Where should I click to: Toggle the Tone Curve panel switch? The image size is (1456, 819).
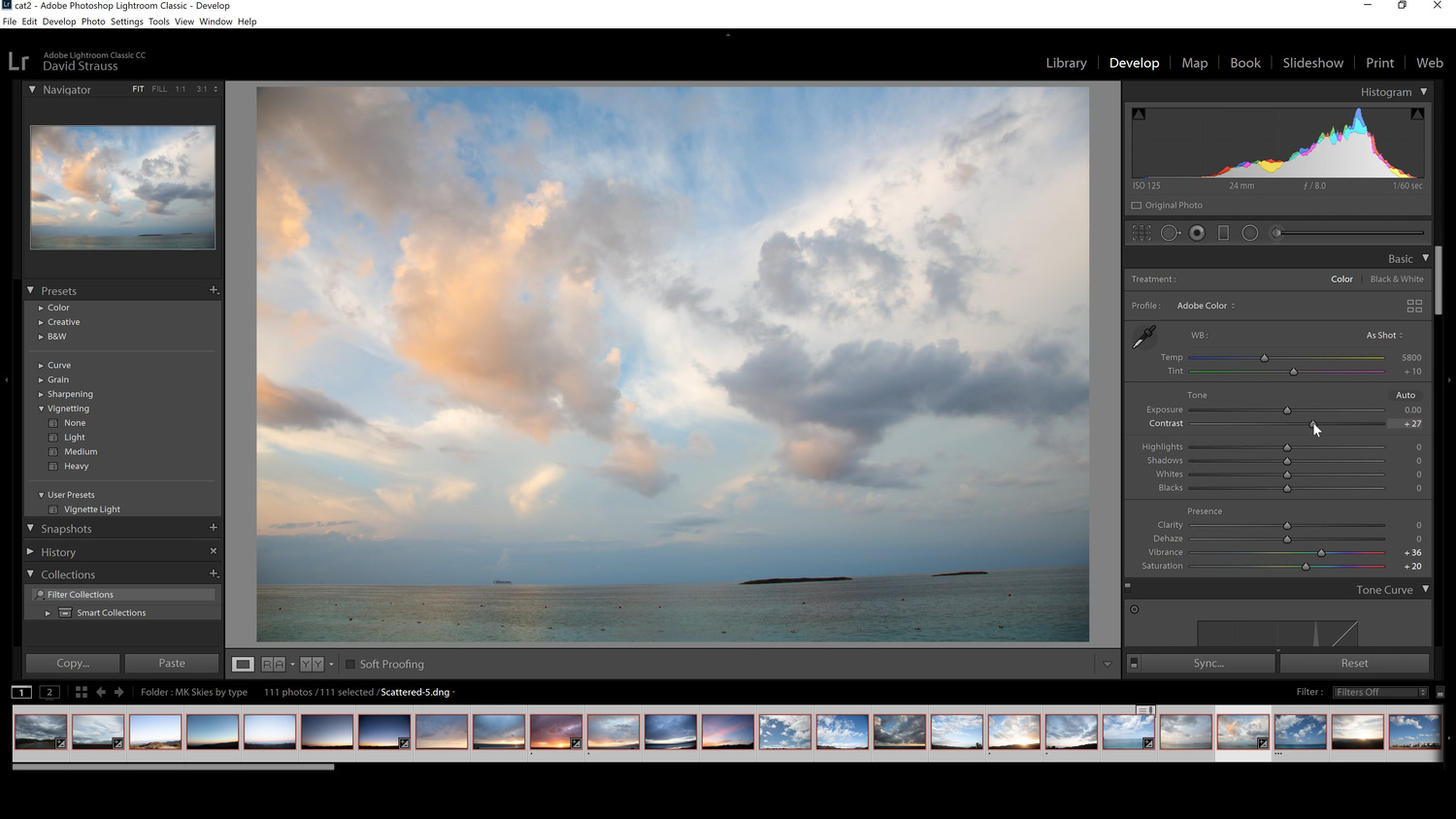click(1128, 585)
